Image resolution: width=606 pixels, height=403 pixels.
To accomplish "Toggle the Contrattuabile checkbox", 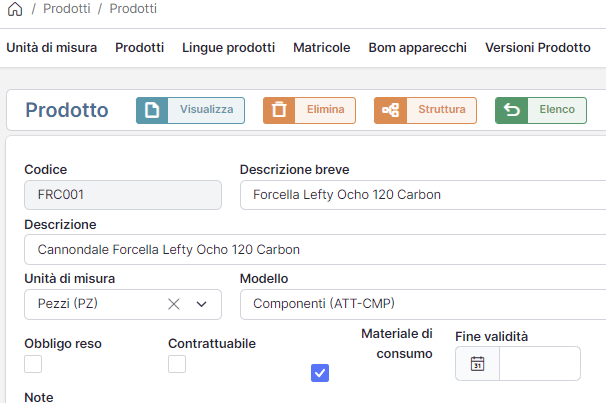I will [x=177, y=364].
